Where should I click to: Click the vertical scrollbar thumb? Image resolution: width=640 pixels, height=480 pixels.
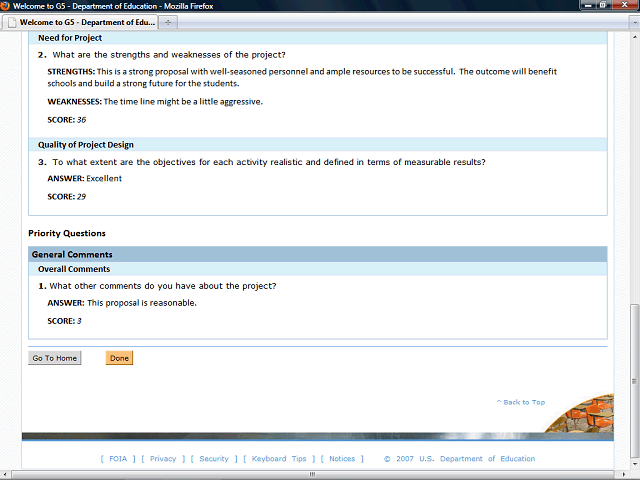click(x=634, y=381)
